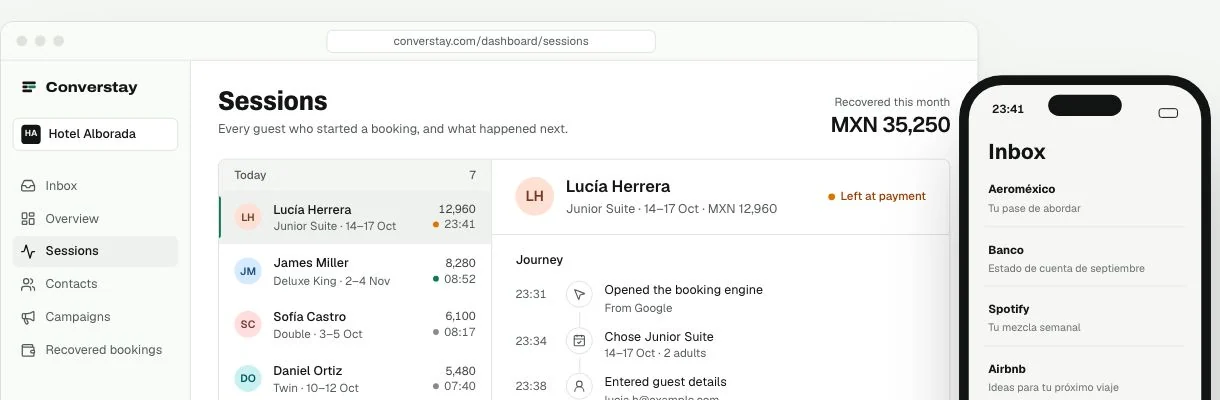Viewport: 1220px width, 400px height.
Task: Click the JM avatar in session list
Action: [248, 271]
